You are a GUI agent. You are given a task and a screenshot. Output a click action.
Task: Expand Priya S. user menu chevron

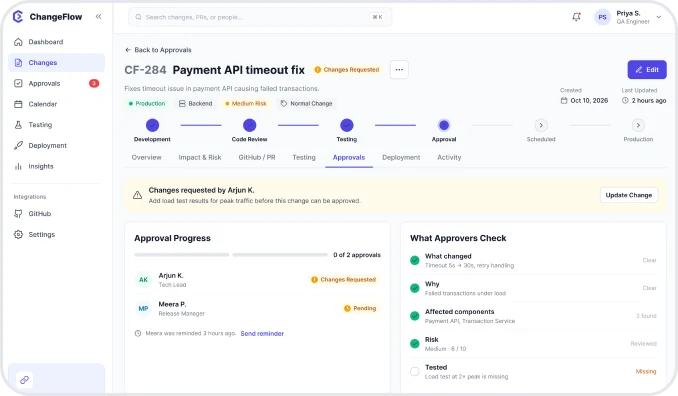click(x=659, y=17)
